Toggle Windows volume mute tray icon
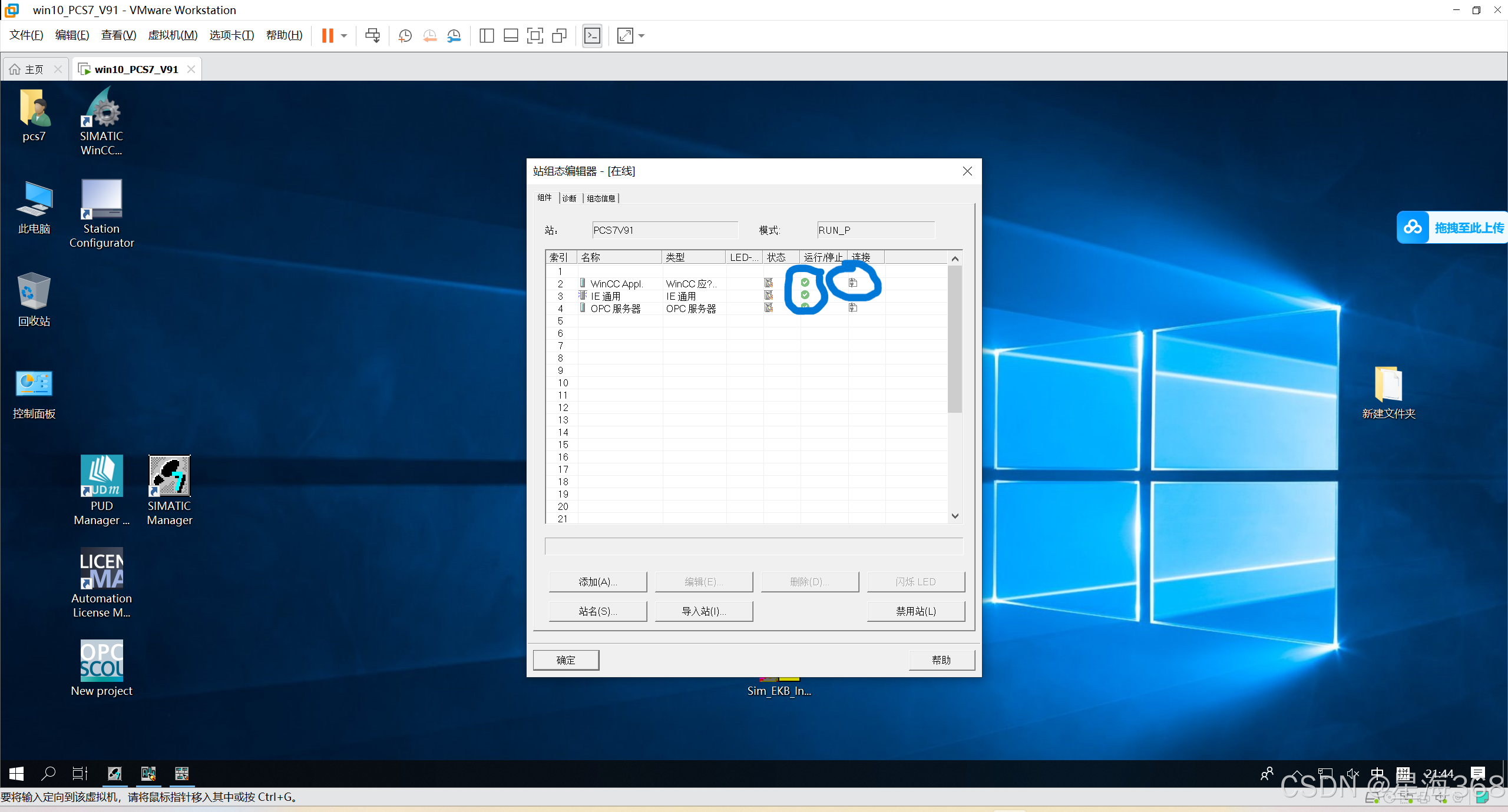Viewport: 1508px width, 812px height. click(x=1352, y=773)
